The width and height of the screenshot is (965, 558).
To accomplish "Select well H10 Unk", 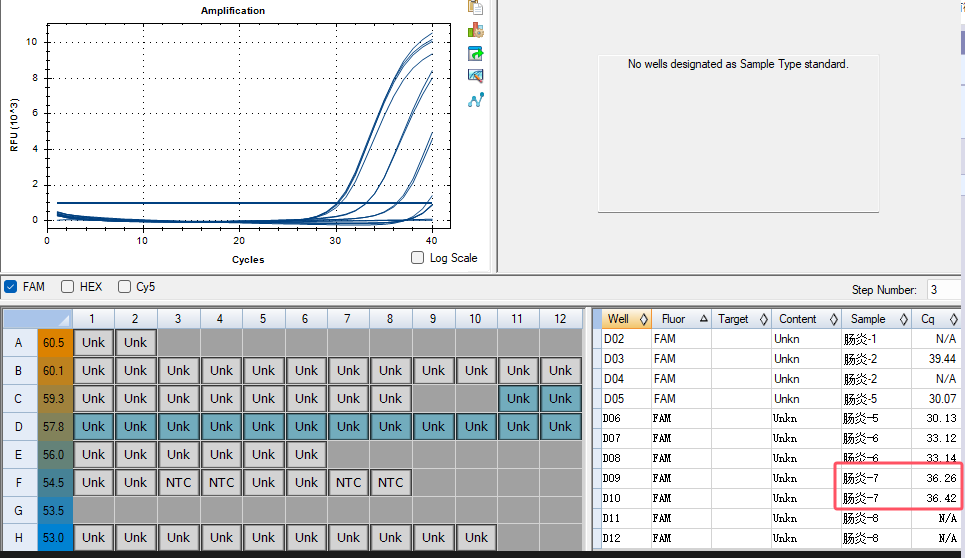I will coord(476,538).
